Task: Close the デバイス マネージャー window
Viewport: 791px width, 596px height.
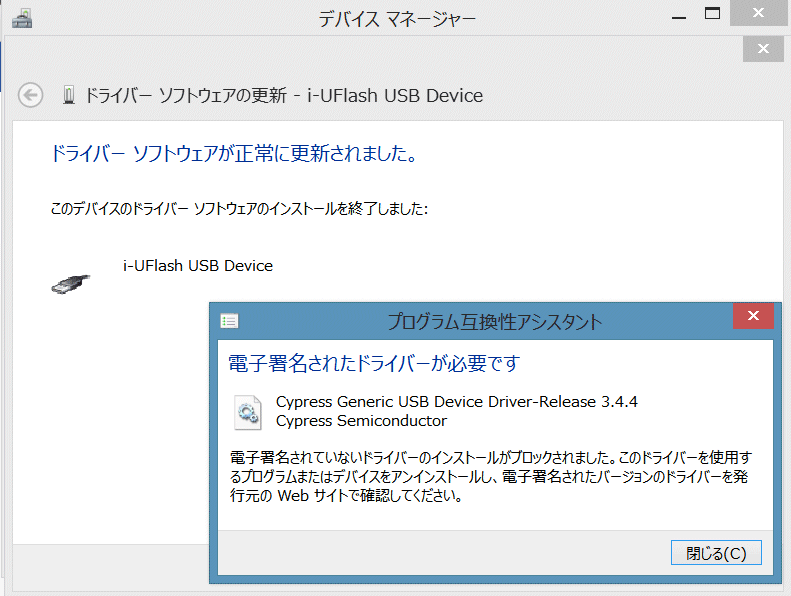Action: tap(764, 14)
